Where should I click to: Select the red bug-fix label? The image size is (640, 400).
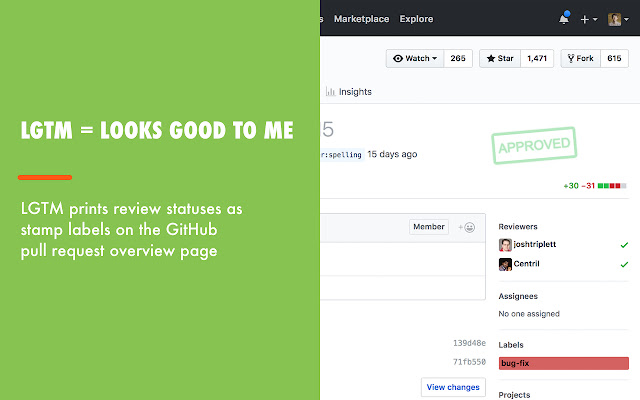[x=564, y=363]
